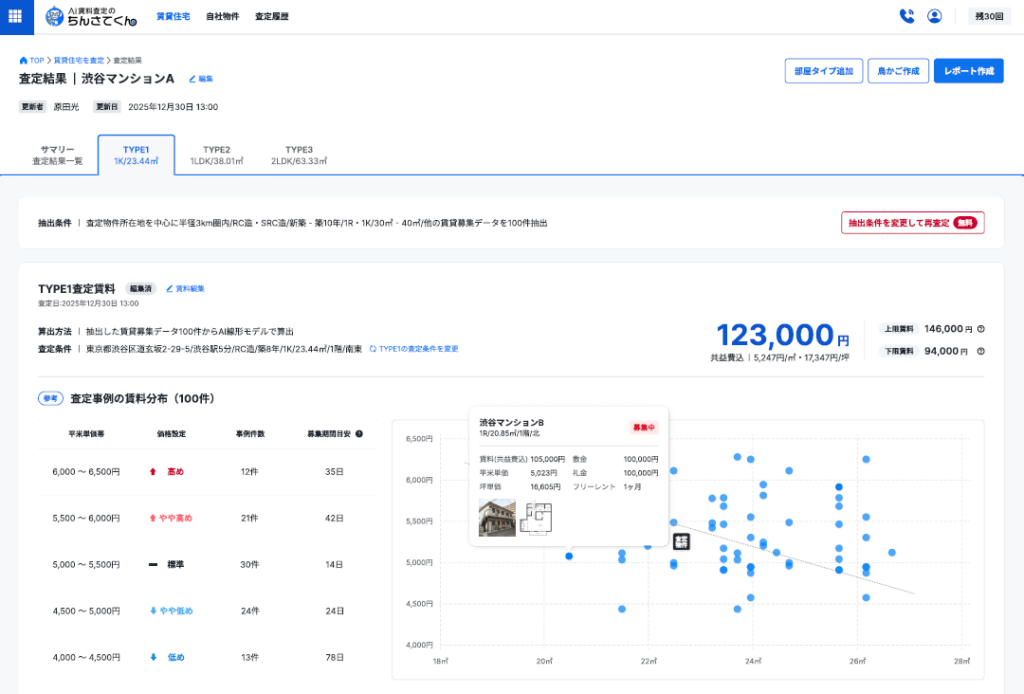Click help icon next to 下限賃料
Viewport: 1024px width, 694px height.
(981, 351)
